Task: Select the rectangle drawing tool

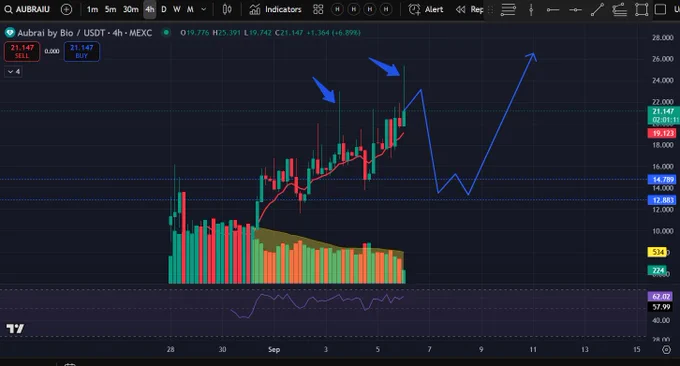Action: coord(641,10)
